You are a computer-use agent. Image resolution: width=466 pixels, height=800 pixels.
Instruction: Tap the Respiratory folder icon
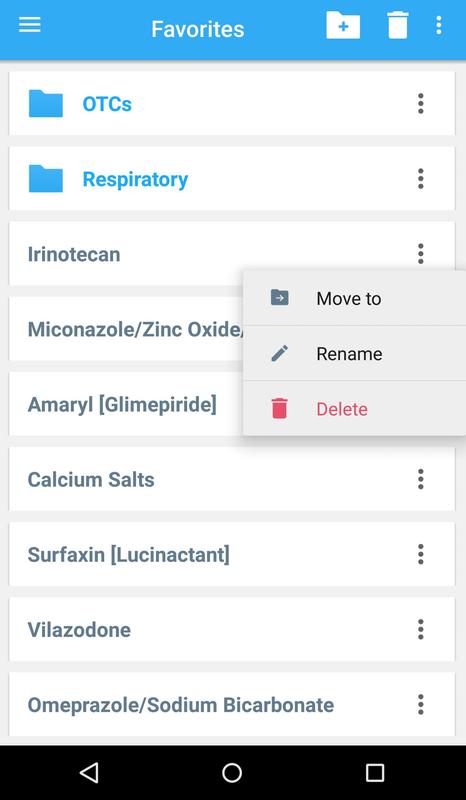tap(45, 179)
